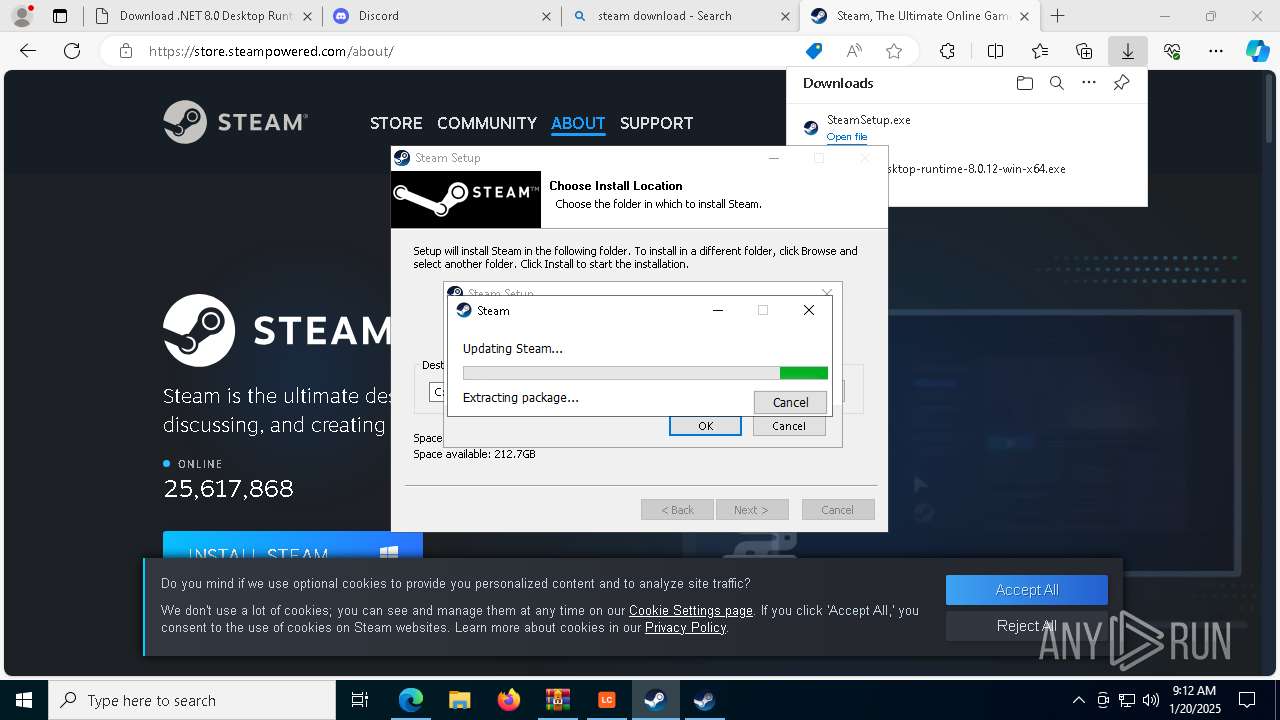Viewport: 1280px width, 720px height.
Task: Click the taskbar clock showing 9:12 AM
Action: [1194, 700]
